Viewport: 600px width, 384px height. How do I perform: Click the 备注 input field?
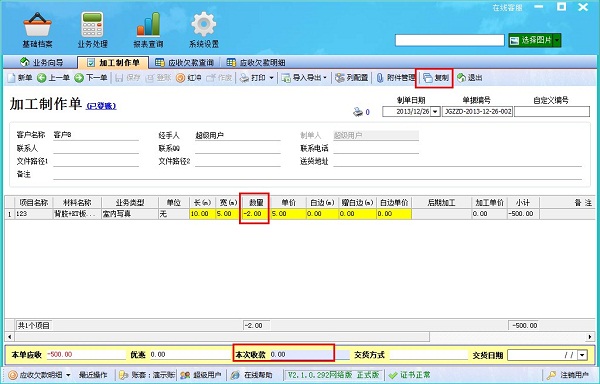click(317, 174)
